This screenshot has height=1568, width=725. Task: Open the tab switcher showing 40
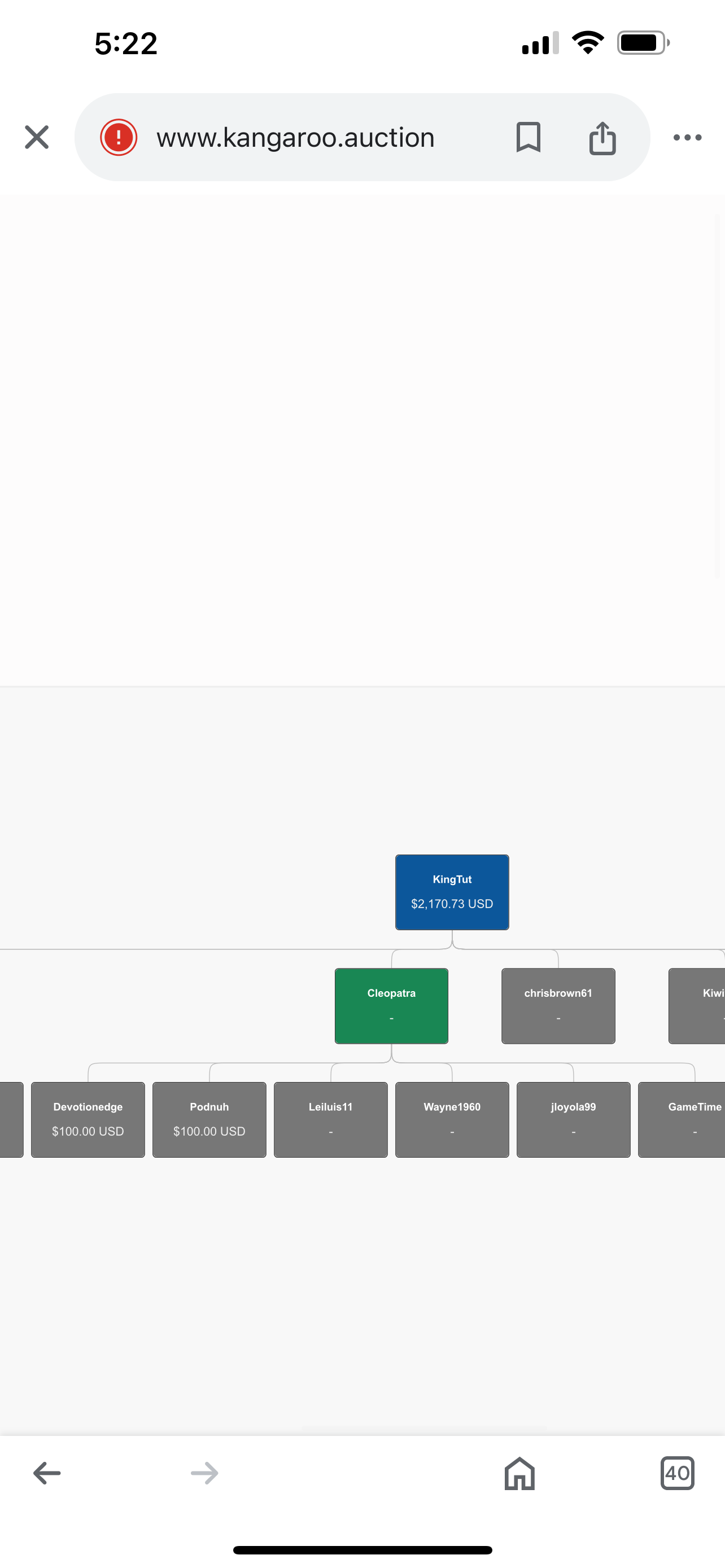coord(677,1473)
